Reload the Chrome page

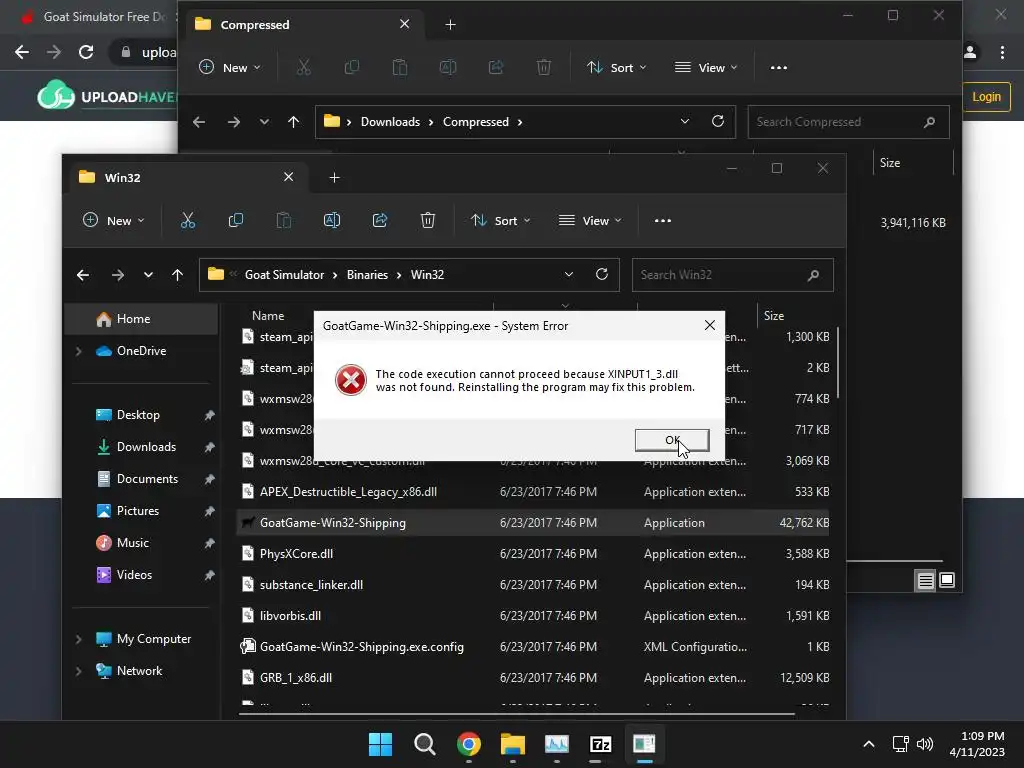coord(86,52)
